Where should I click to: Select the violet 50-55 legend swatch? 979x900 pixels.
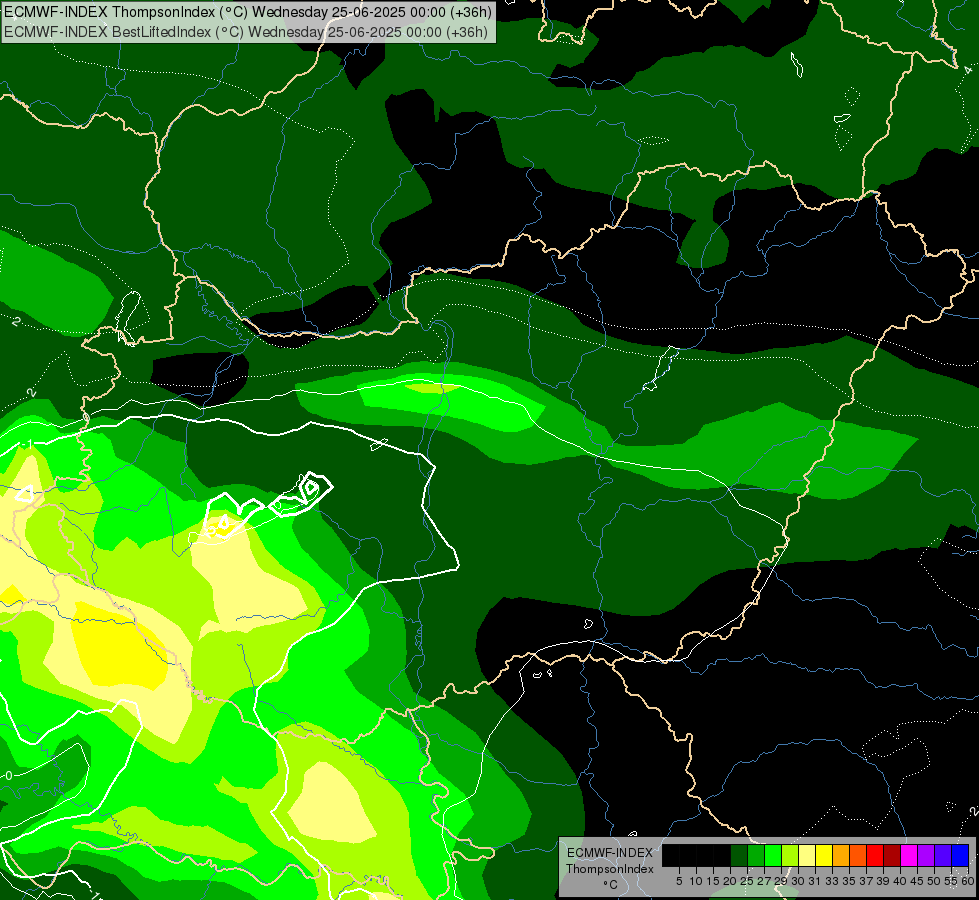tap(942, 855)
